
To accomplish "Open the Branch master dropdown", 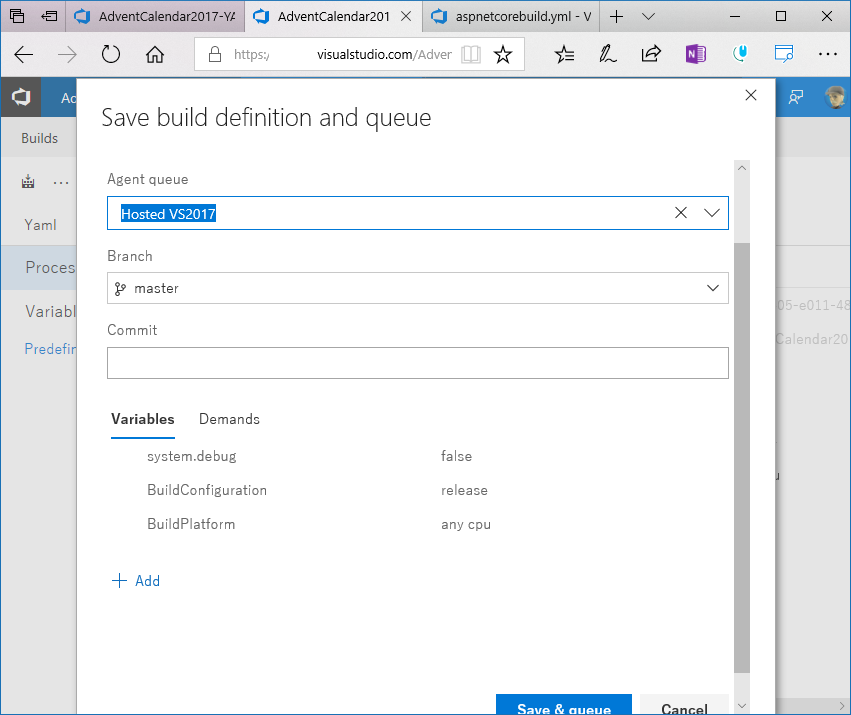I will [417, 288].
